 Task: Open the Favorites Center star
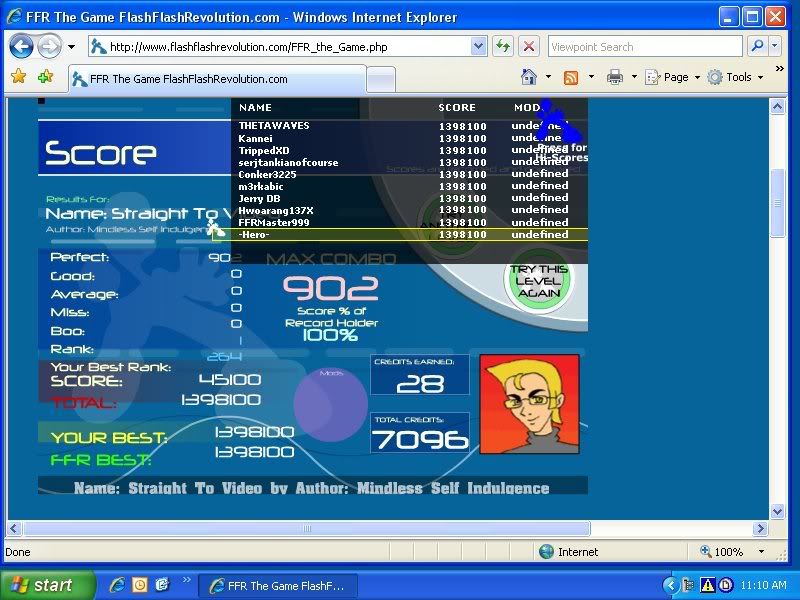click(18, 77)
